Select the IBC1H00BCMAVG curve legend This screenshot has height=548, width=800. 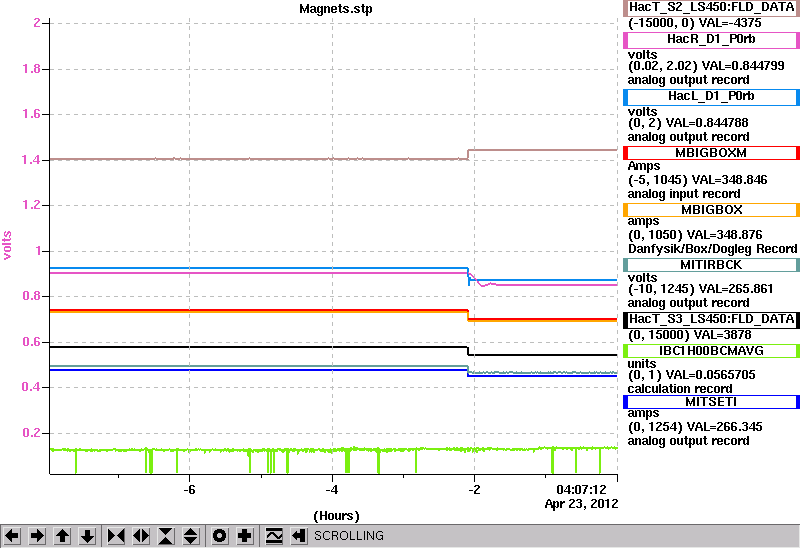[711, 351]
